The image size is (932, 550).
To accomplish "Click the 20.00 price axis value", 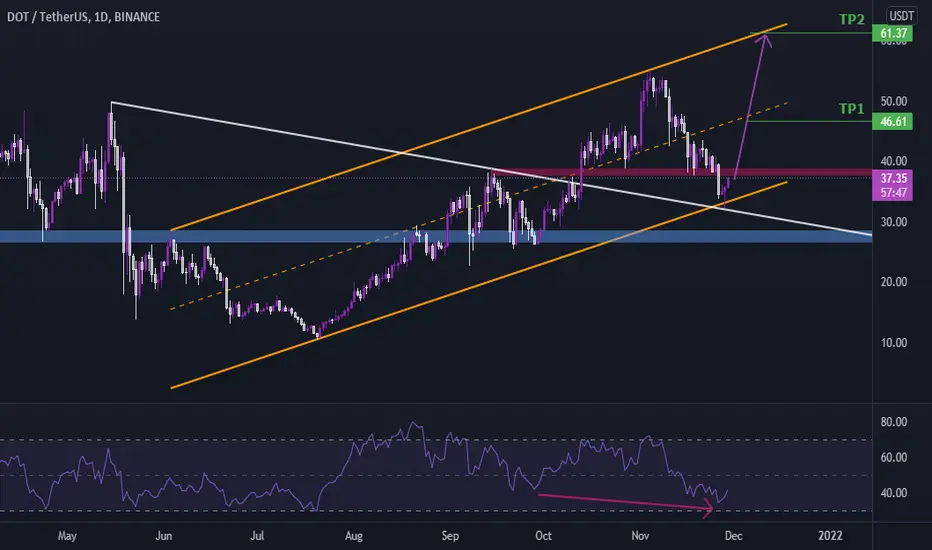I will (893, 282).
